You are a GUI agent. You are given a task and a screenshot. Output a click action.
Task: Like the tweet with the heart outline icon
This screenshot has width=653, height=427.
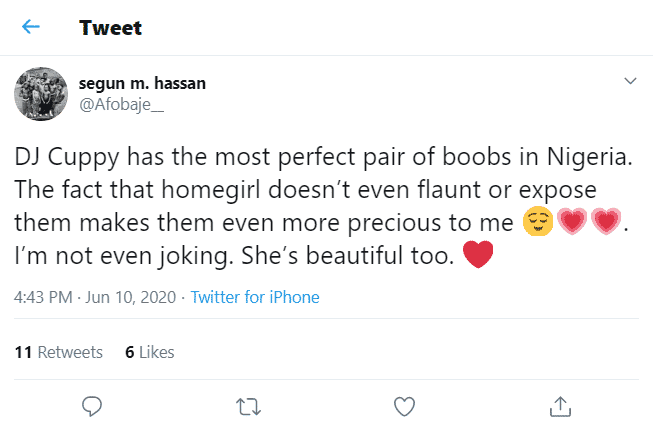click(x=404, y=406)
